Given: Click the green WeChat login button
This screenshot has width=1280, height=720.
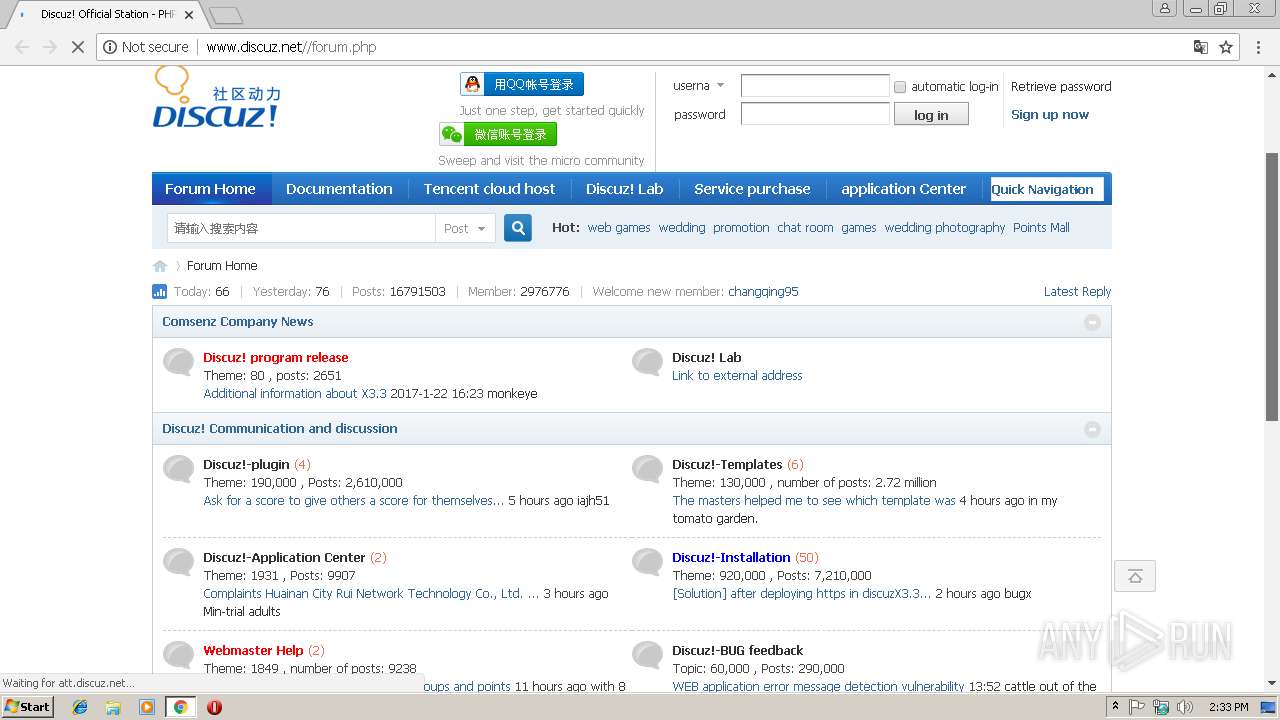Looking at the screenshot, I should pyautogui.click(x=498, y=134).
